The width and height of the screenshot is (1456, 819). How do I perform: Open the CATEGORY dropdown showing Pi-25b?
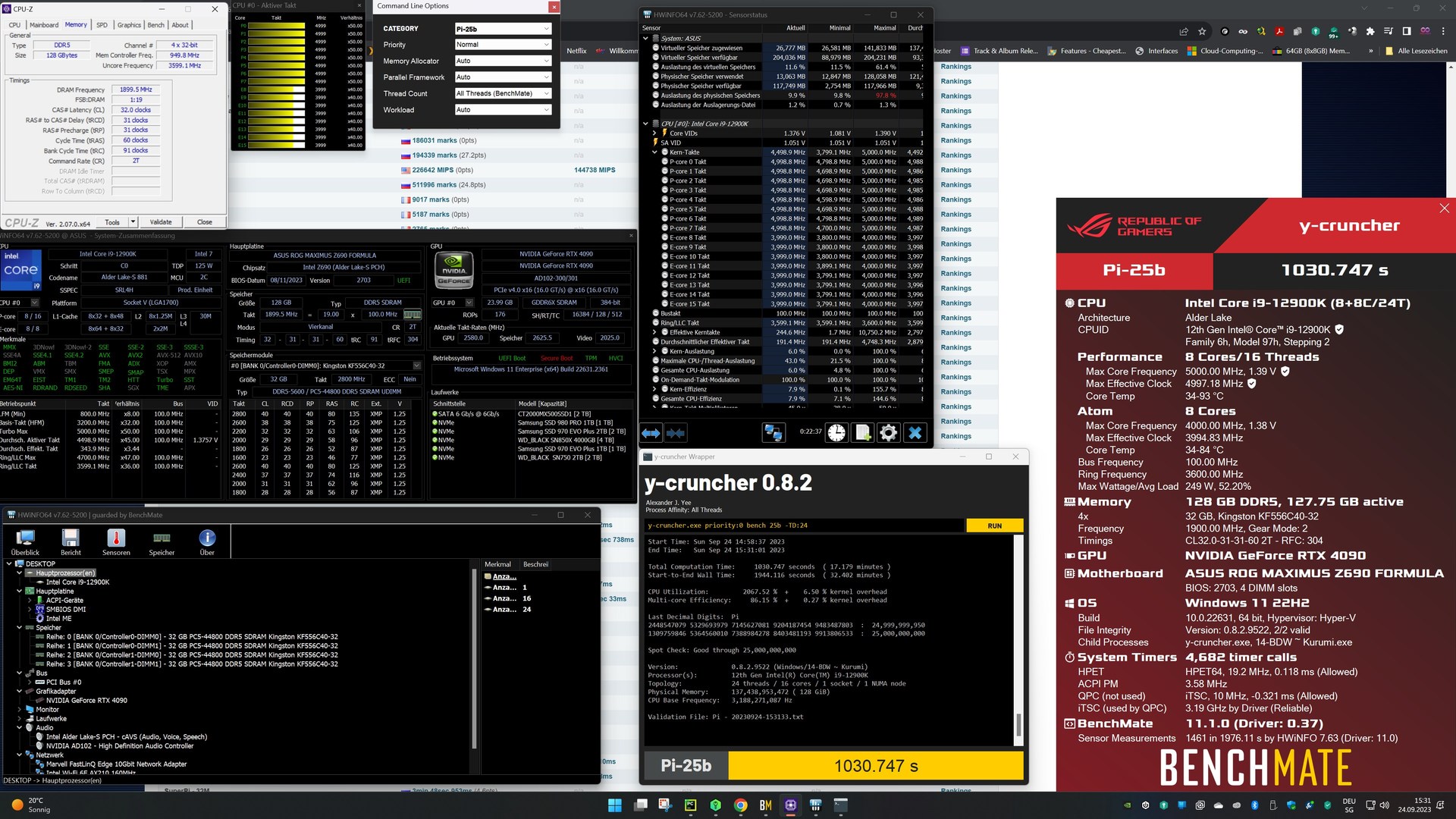[503, 29]
